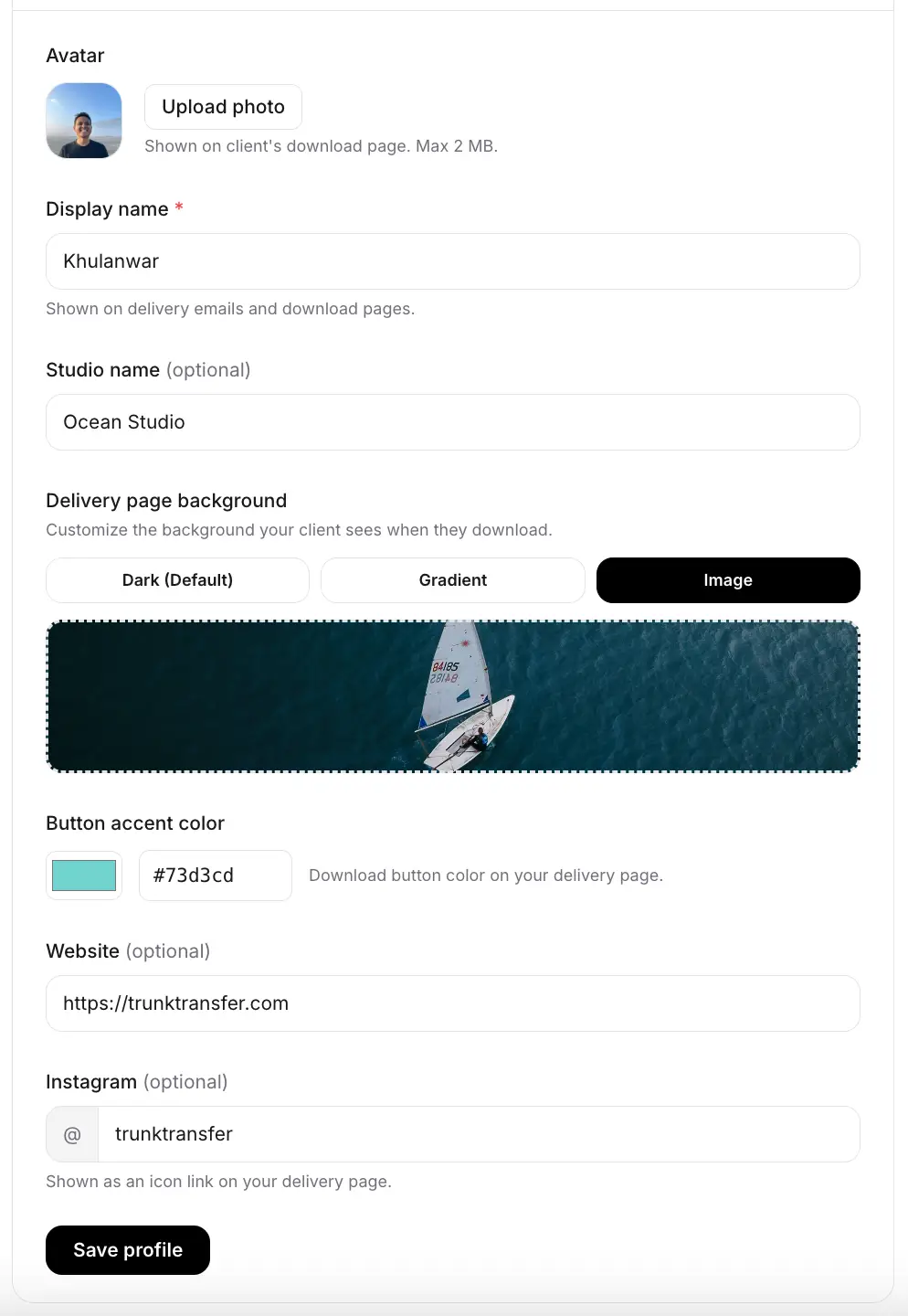Image resolution: width=908 pixels, height=1316 pixels.
Task: Click the Delivery page background heading
Action: [x=166, y=501]
